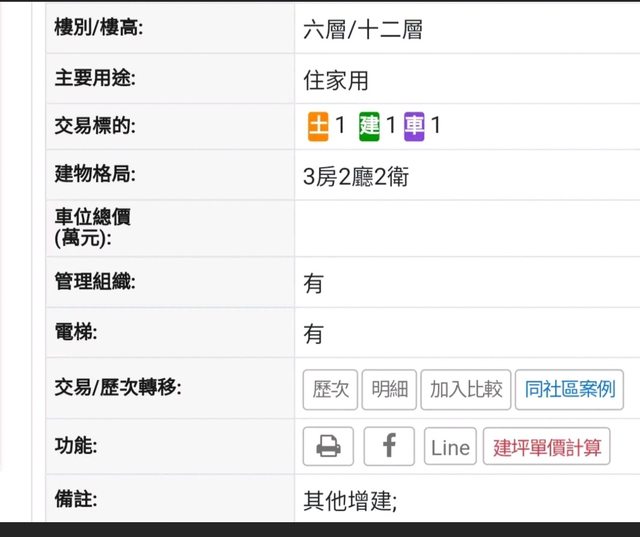Click the printer icon button
This screenshot has width=640, height=537.
coord(328,447)
